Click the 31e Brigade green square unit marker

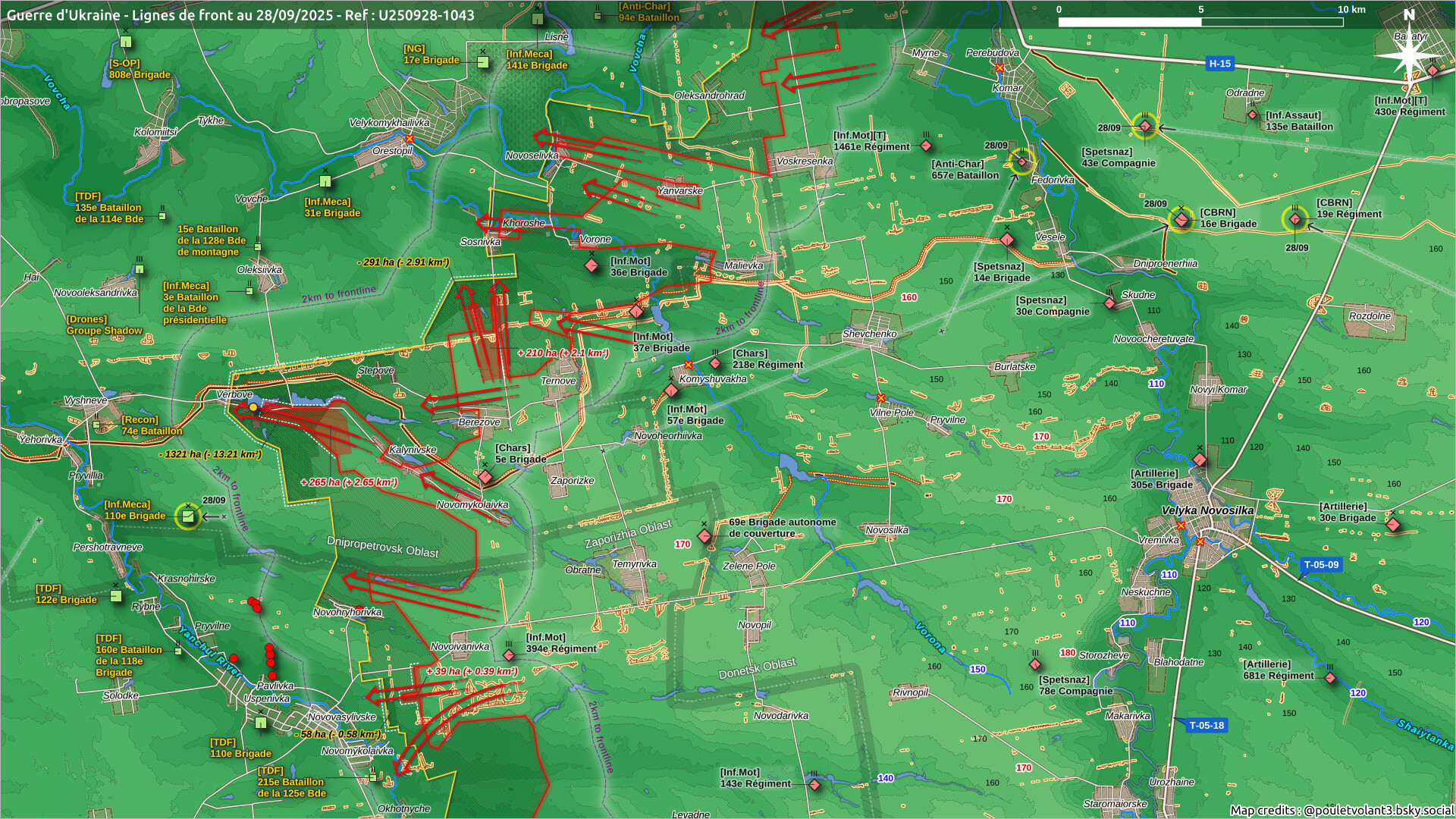pyautogui.click(x=325, y=181)
